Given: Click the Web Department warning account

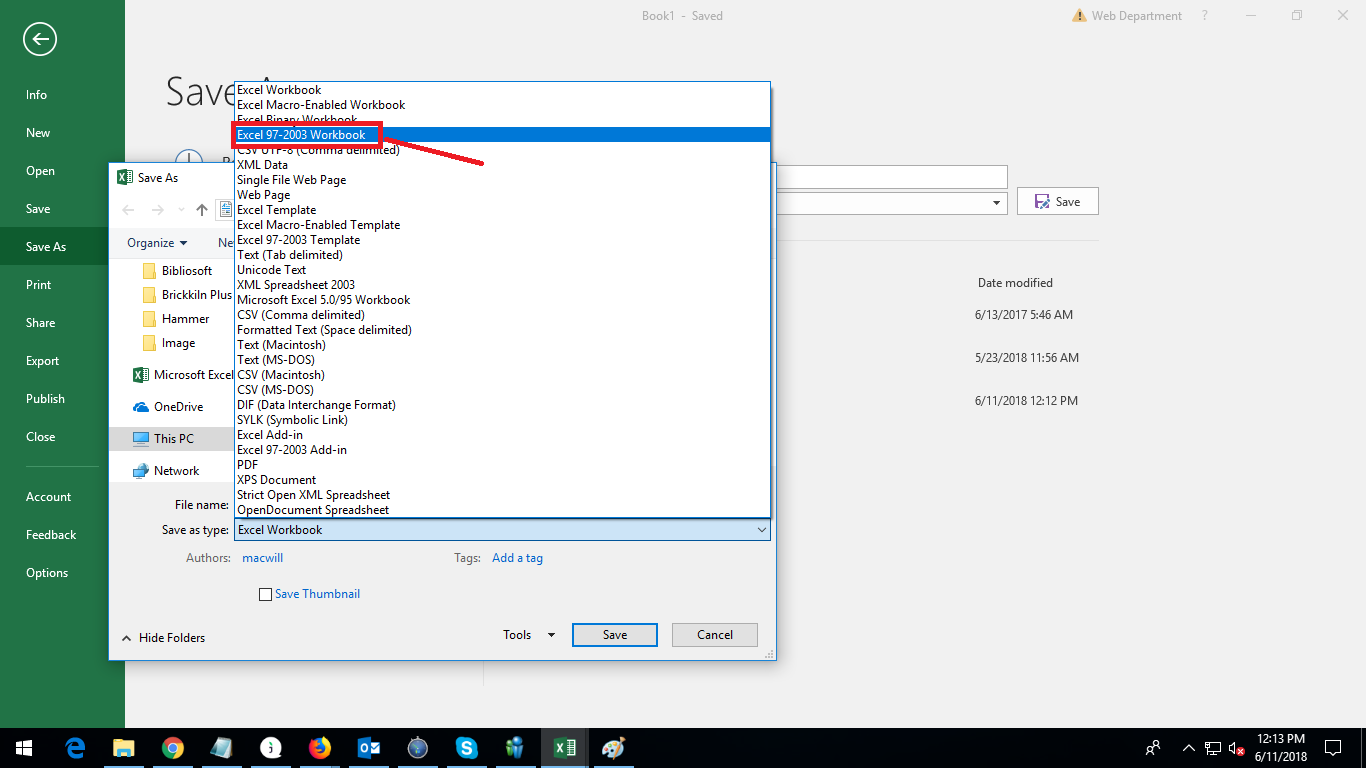Looking at the screenshot, I should point(1127,16).
